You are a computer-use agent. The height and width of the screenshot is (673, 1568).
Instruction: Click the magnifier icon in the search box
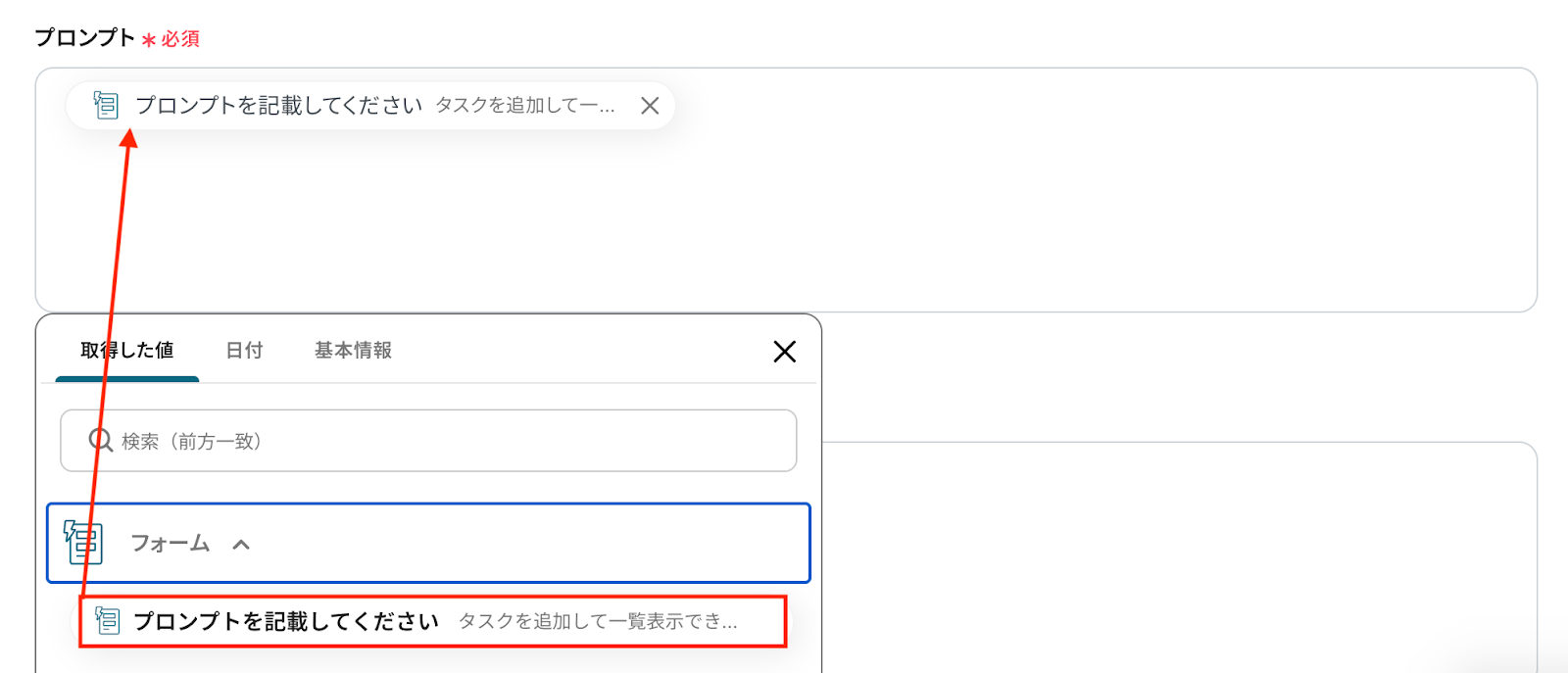click(x=100, y=441)
